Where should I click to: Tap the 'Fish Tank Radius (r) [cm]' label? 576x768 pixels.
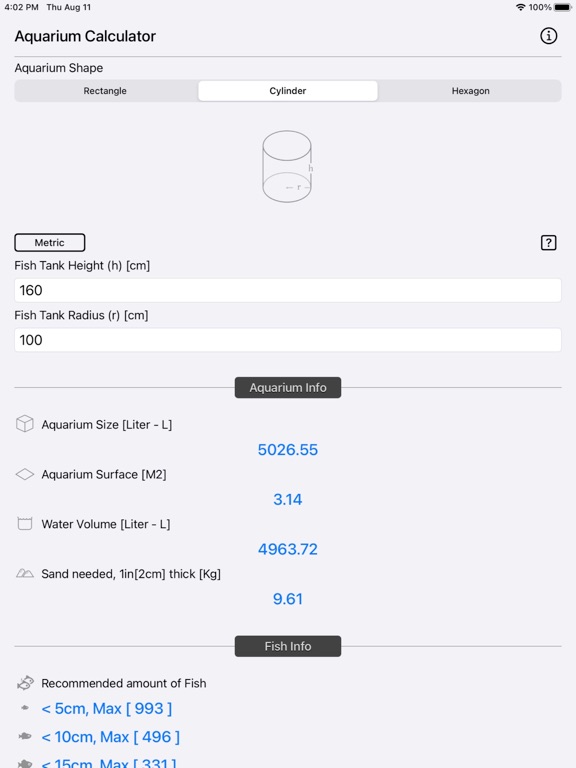point(81,315)
